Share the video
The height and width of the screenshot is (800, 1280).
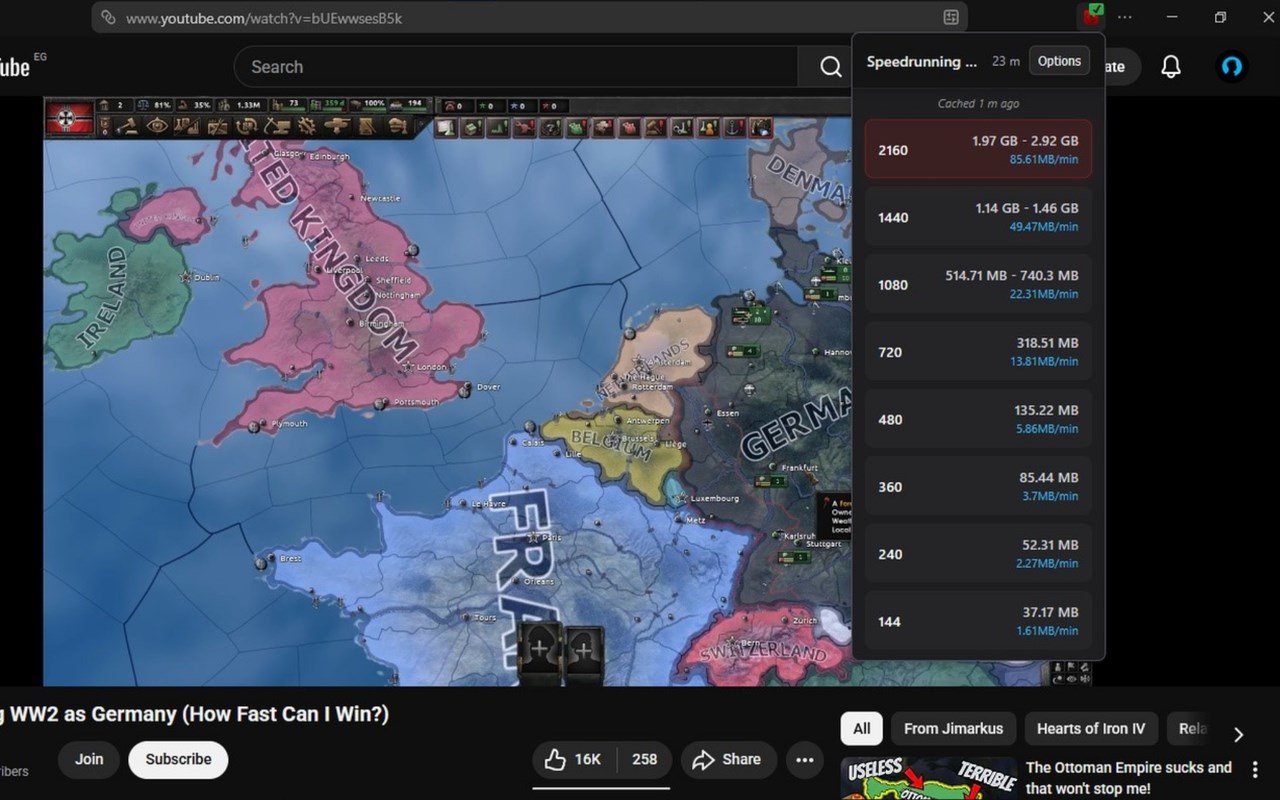[727, 760]
